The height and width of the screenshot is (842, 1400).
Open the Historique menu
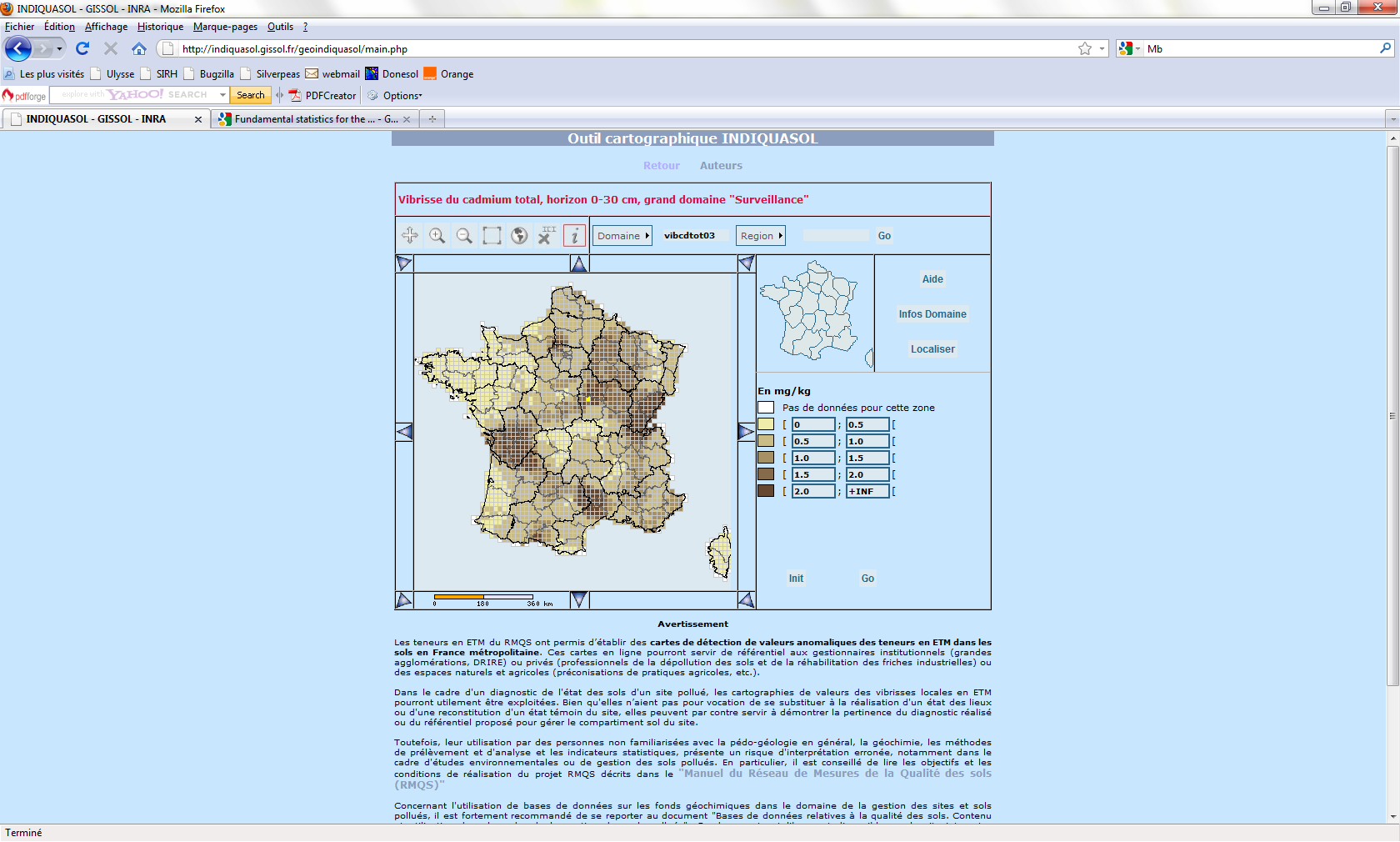[x=160, y=27]
